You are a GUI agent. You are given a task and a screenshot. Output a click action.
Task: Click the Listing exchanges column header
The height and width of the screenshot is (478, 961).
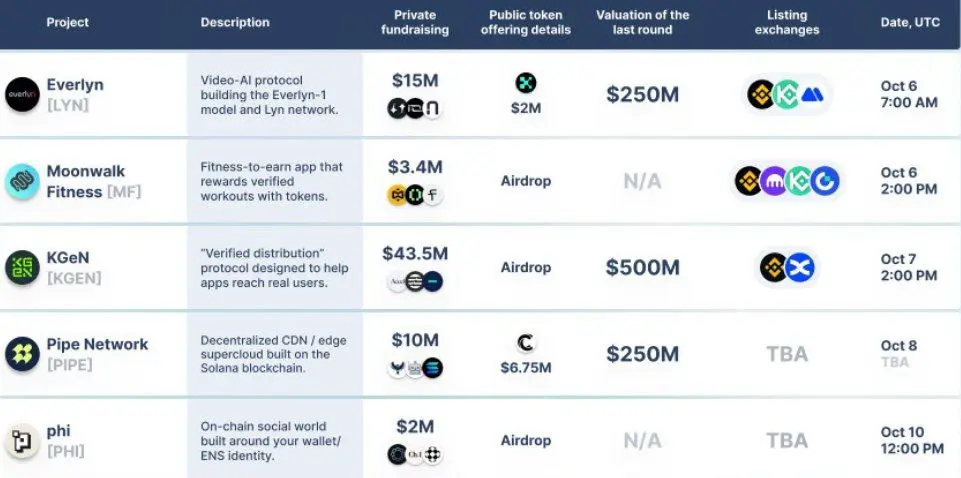(786, 22)
